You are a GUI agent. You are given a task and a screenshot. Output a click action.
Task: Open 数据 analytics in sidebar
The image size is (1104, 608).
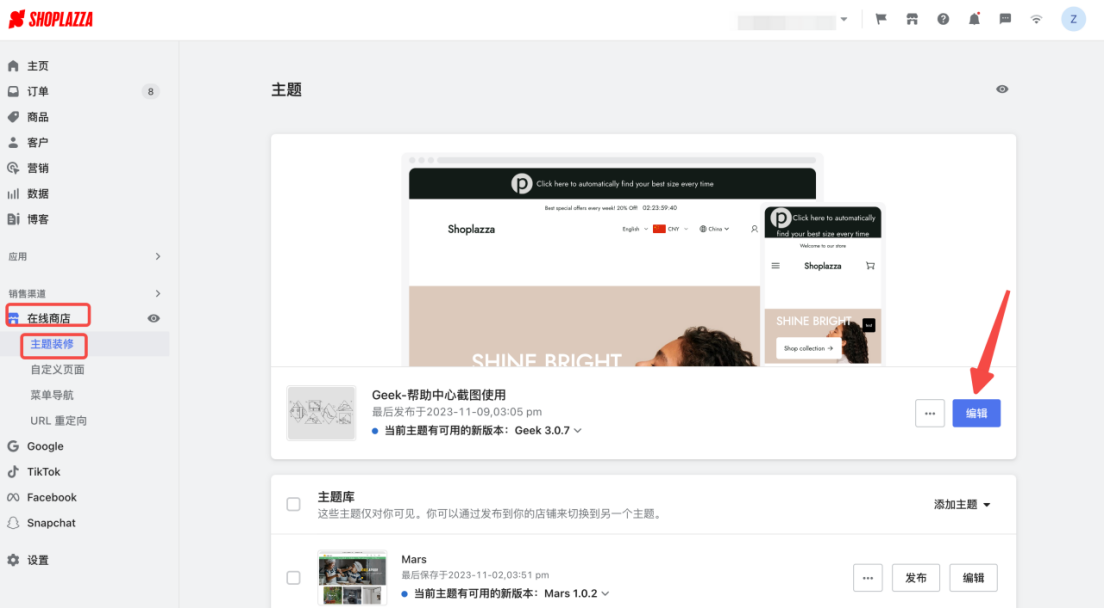click(38, 194)
